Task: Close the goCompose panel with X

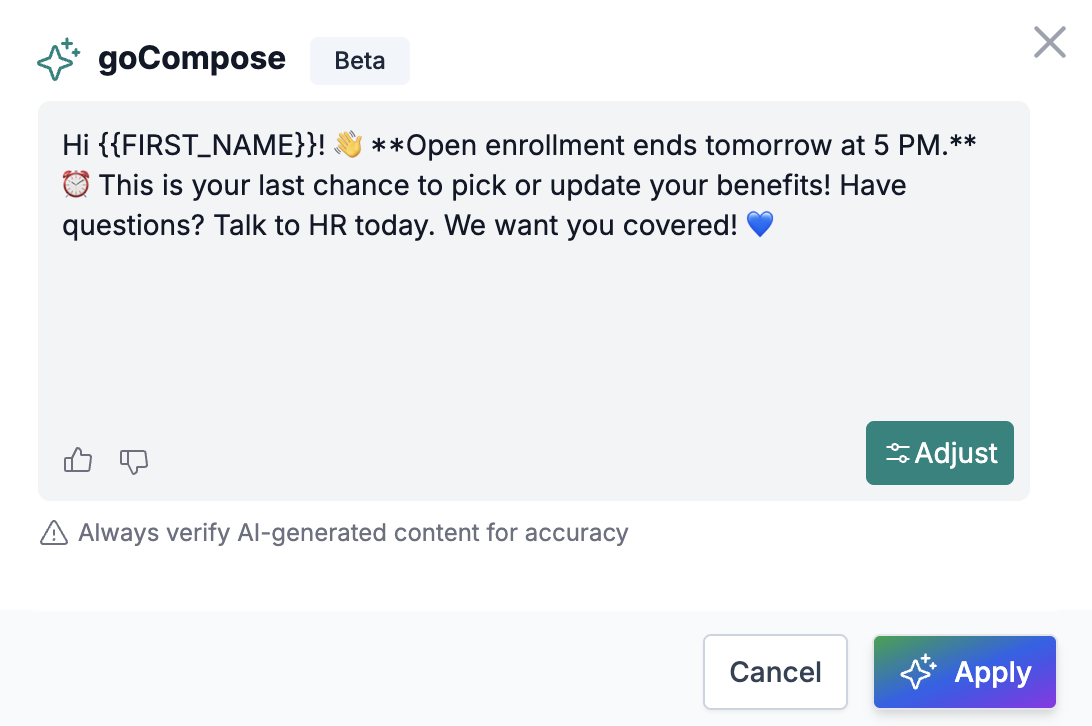Action: (1049, 42)
